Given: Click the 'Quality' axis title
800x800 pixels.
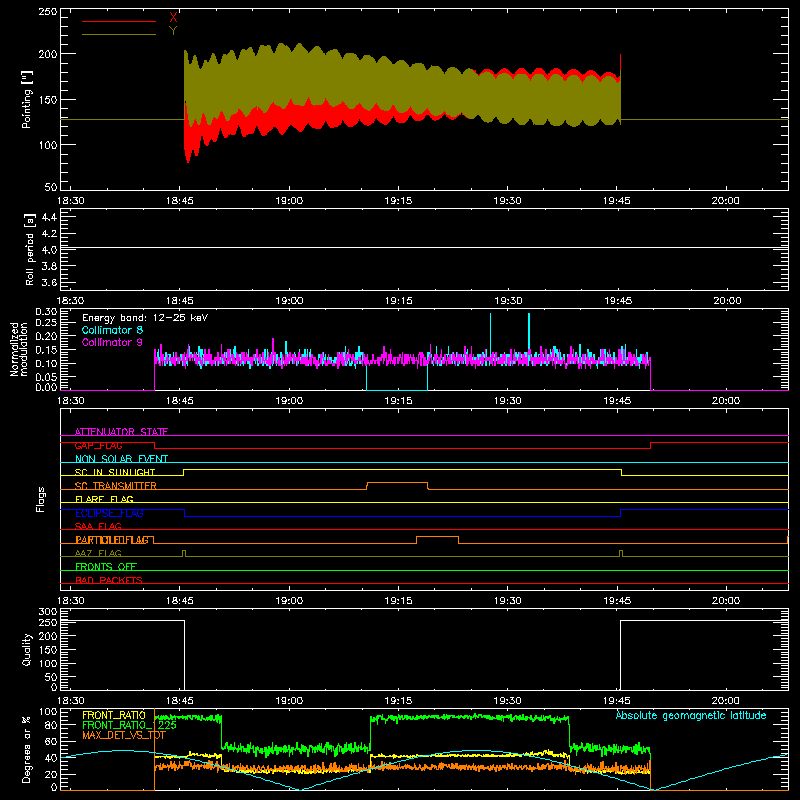Looking at the screenshot, I should [27, 649].
